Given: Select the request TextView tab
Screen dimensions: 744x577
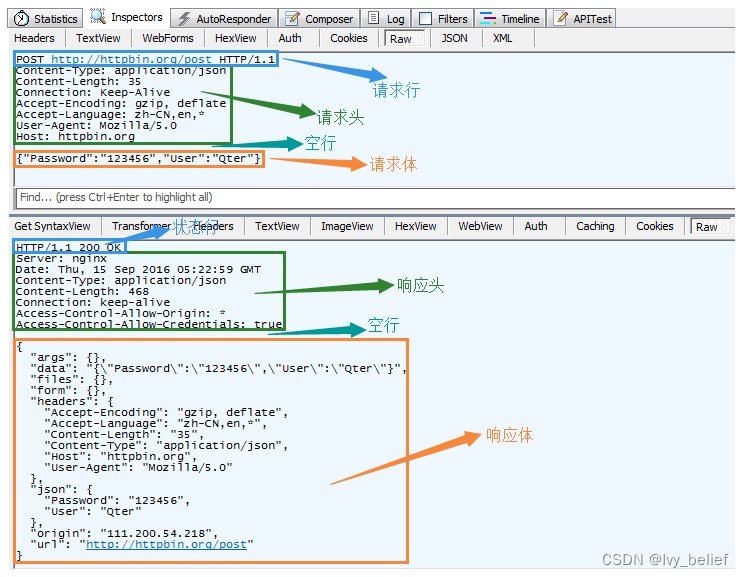Looking at the screenshot, I should pyautogui.click(x=98, y=38).
